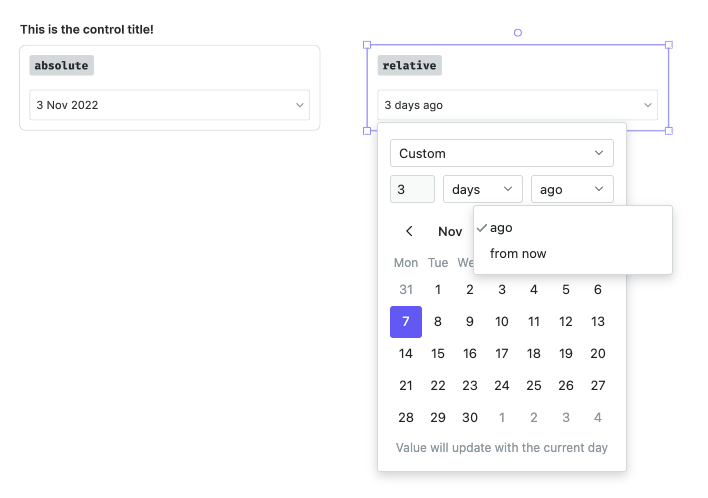The height and width of the screenshot is (498, 708).
Task: Open the 'days' unit dropdown
Action: 483,189
